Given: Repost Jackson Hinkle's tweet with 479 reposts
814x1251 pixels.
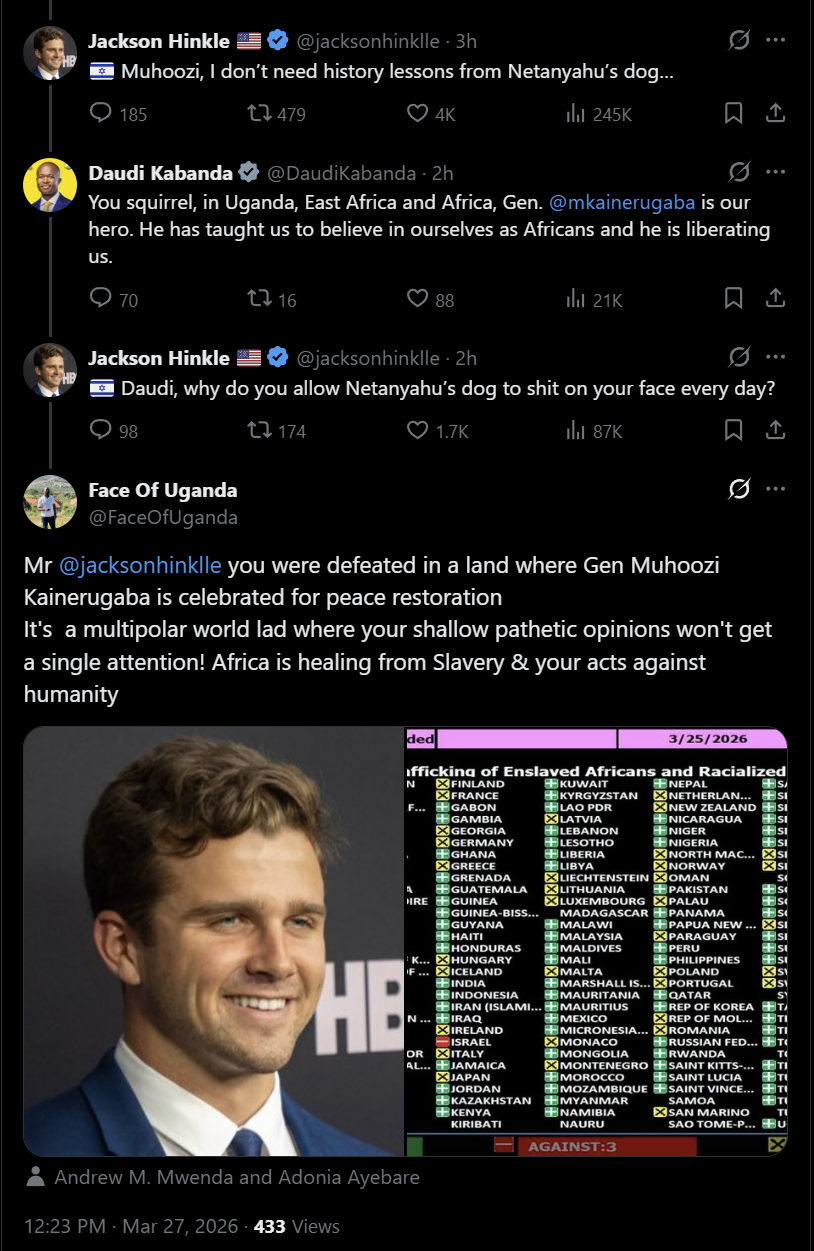Looking at the screenshot, I should [260, 114].
